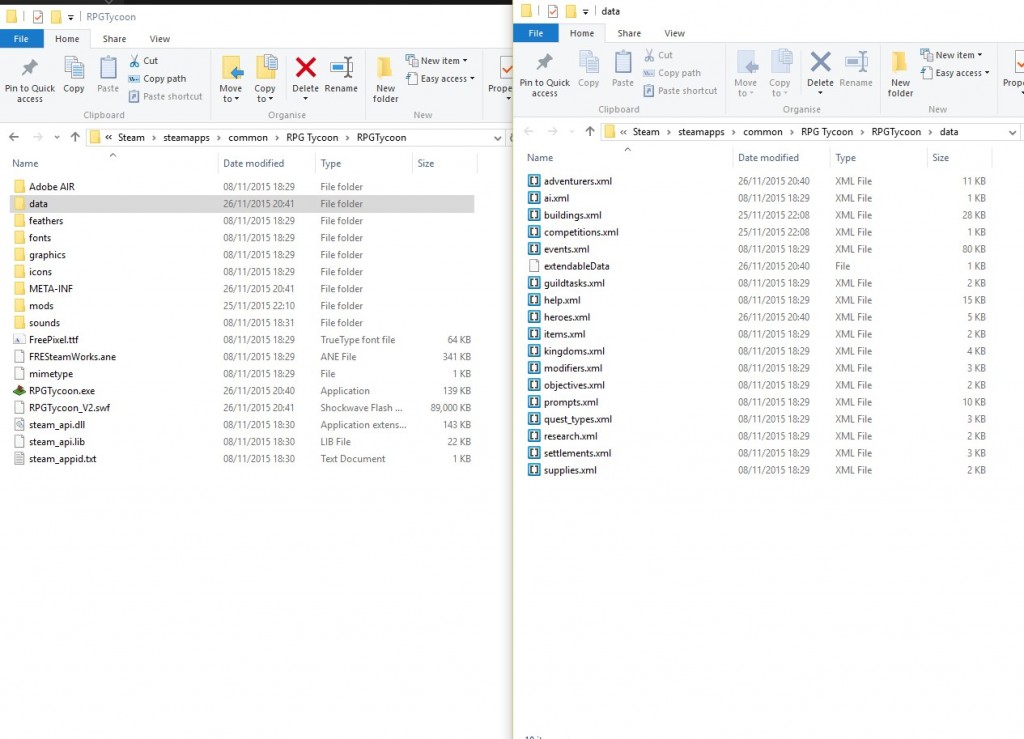Click Pin to Quick access in data window
Image resolution: width=1024 pixels, height=739 pixels.
[545, 74]
